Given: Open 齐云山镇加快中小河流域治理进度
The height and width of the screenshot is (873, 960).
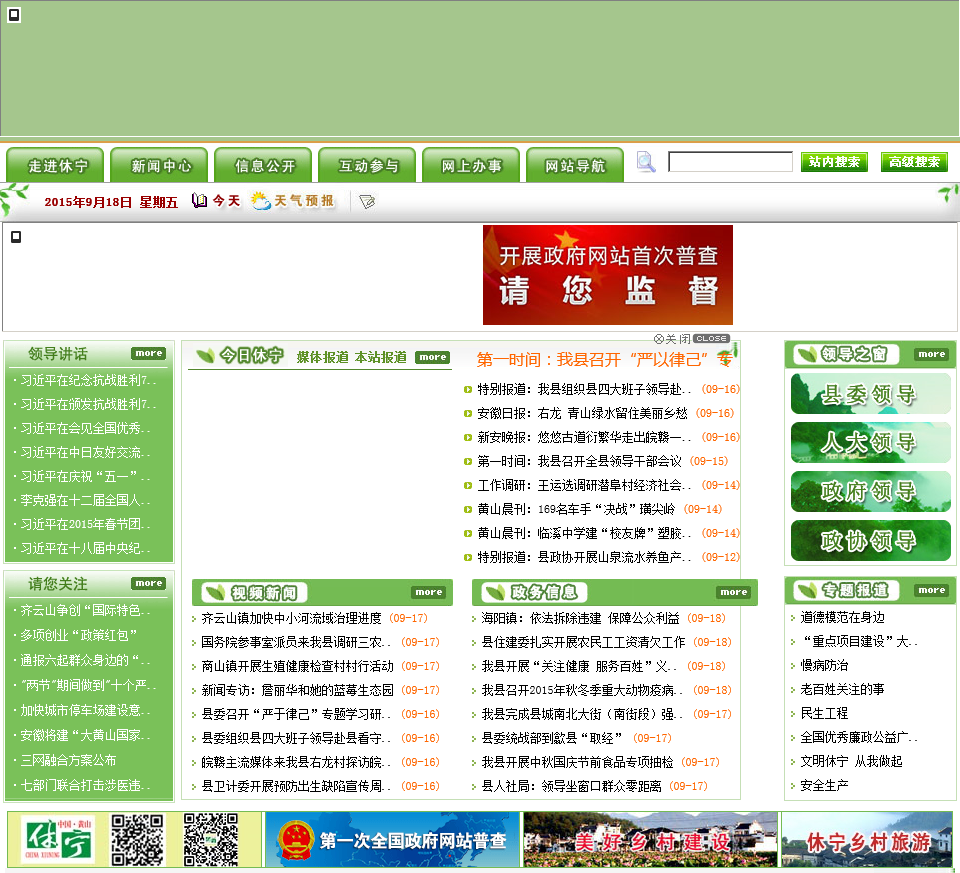Looking at the screenshot, I should click(291, 618).
